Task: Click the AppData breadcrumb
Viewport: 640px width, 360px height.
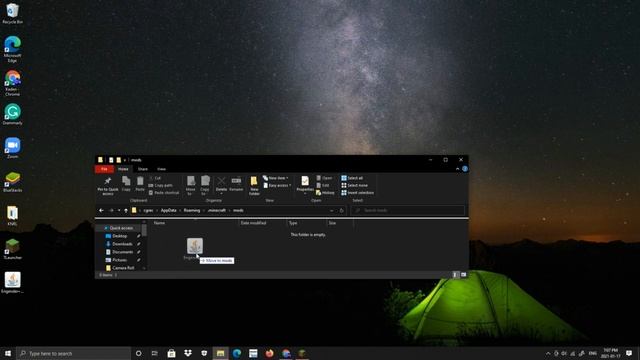Action: [x=169, y=211]
